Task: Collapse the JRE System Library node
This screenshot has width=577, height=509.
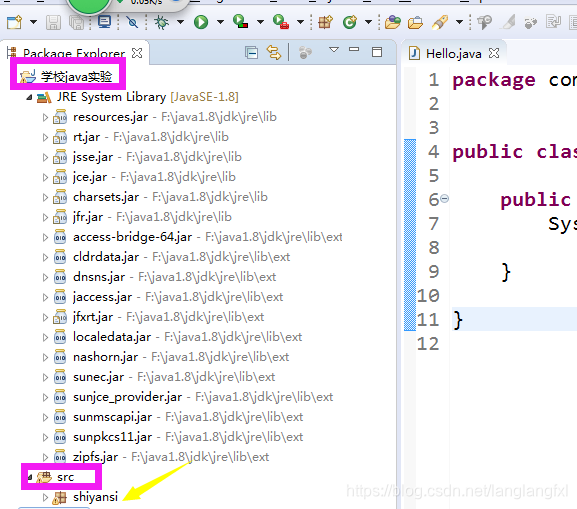Action: 29,98
